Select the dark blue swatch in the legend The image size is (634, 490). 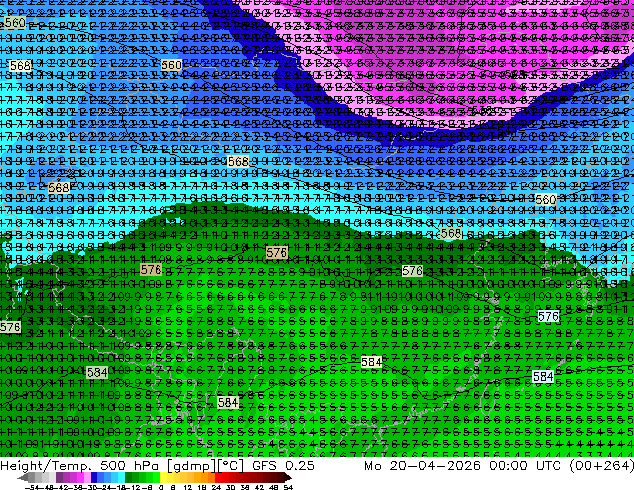(94, 477)
